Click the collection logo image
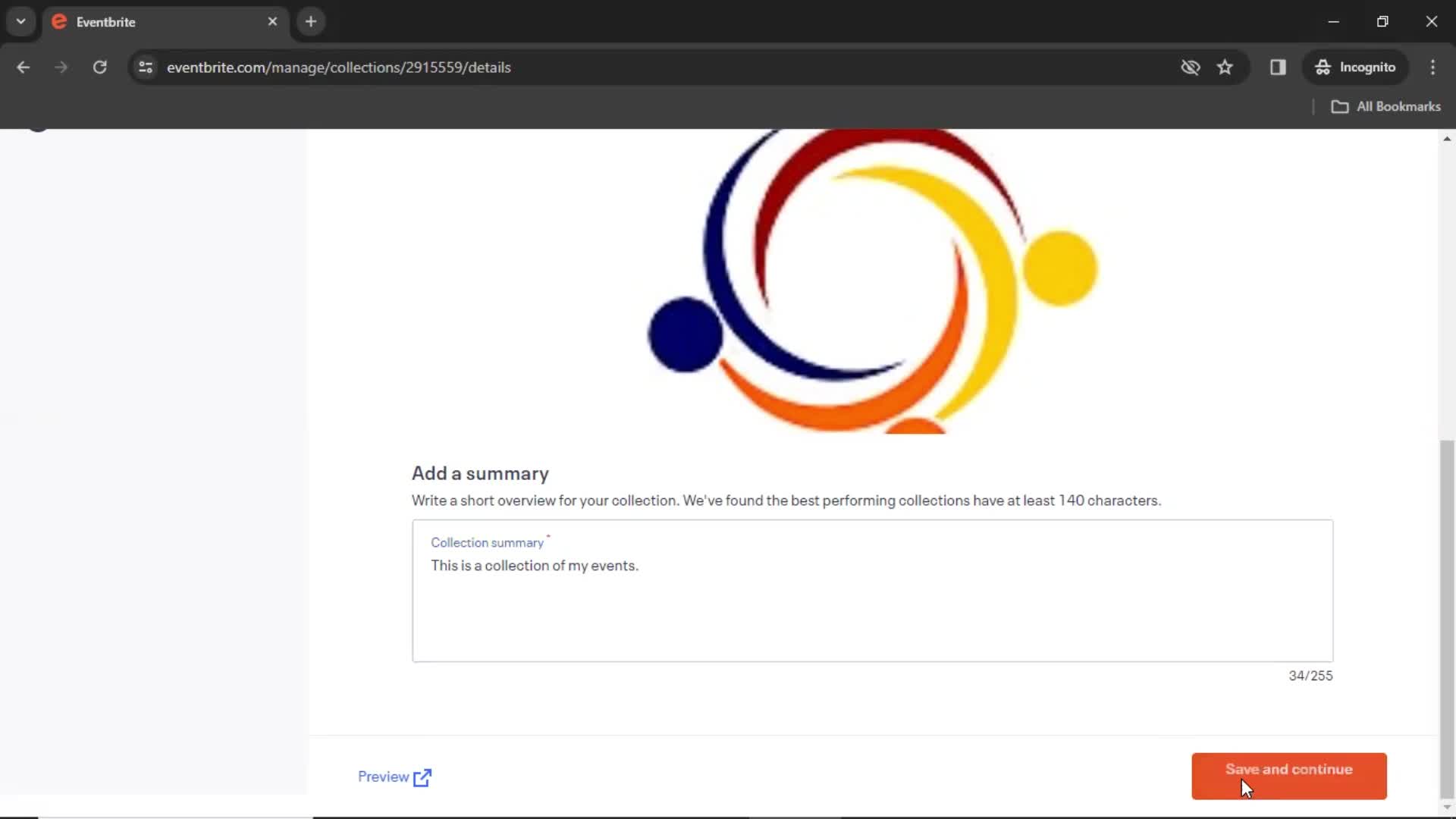Screen dimensions: 1456x819 [872, 281]
